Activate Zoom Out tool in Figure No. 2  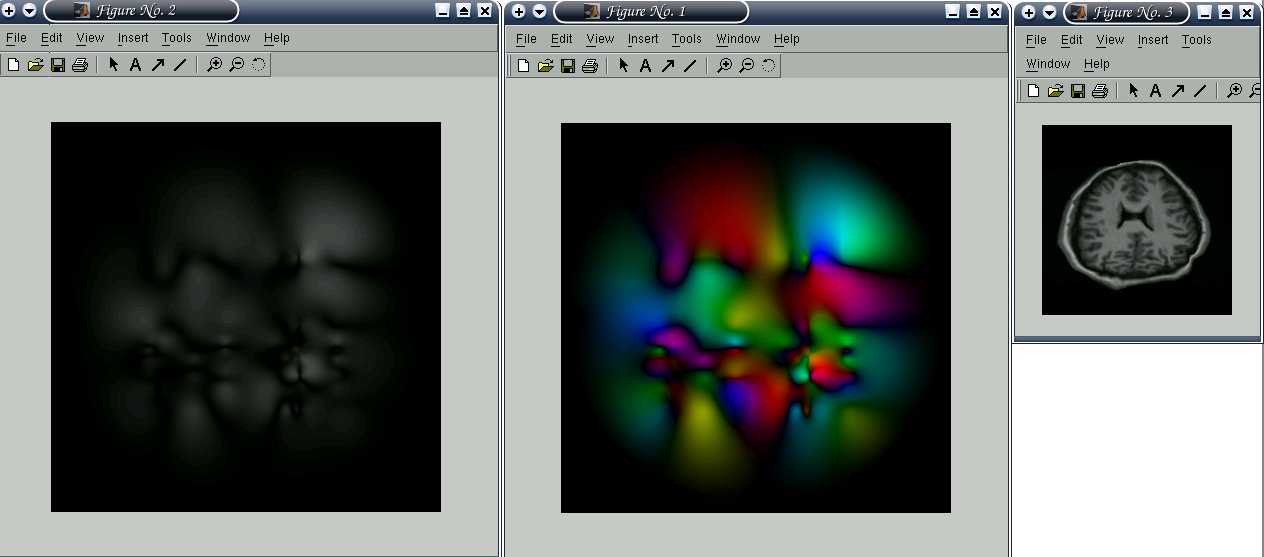click(236, 65)
